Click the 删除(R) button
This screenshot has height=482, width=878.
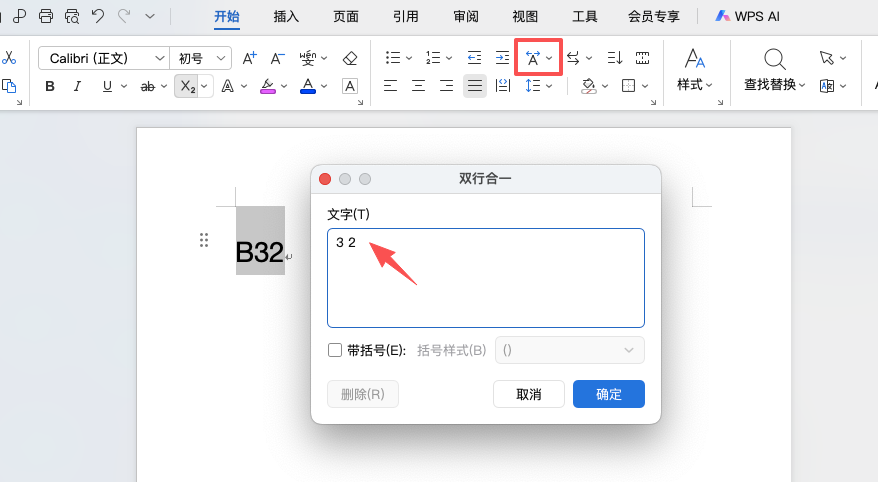point(363,394)
